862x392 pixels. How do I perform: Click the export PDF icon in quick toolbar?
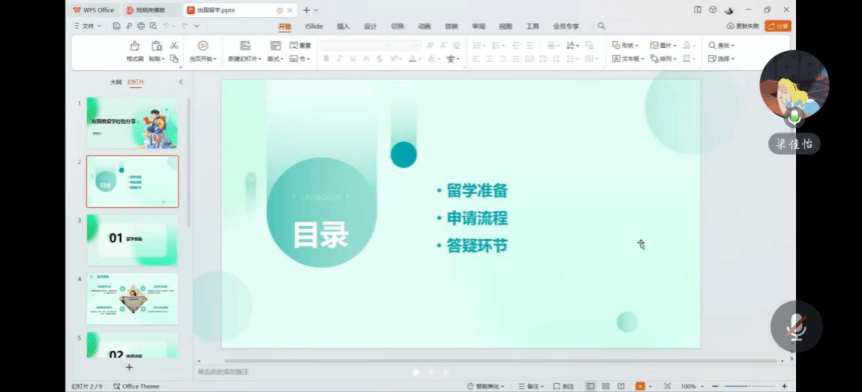click(129, 26)
